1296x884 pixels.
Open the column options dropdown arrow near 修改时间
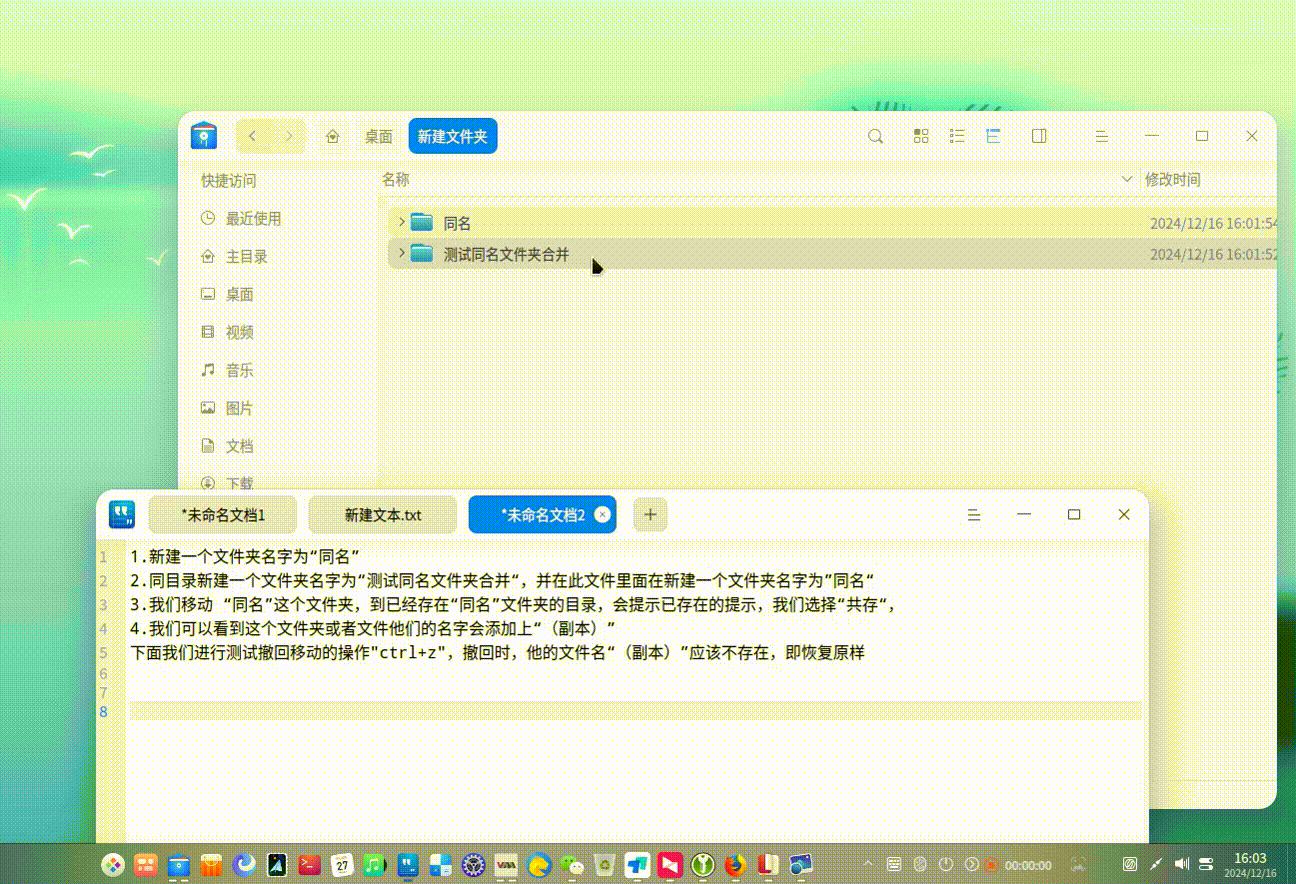pyautogui.click(x=1129, y=180)
